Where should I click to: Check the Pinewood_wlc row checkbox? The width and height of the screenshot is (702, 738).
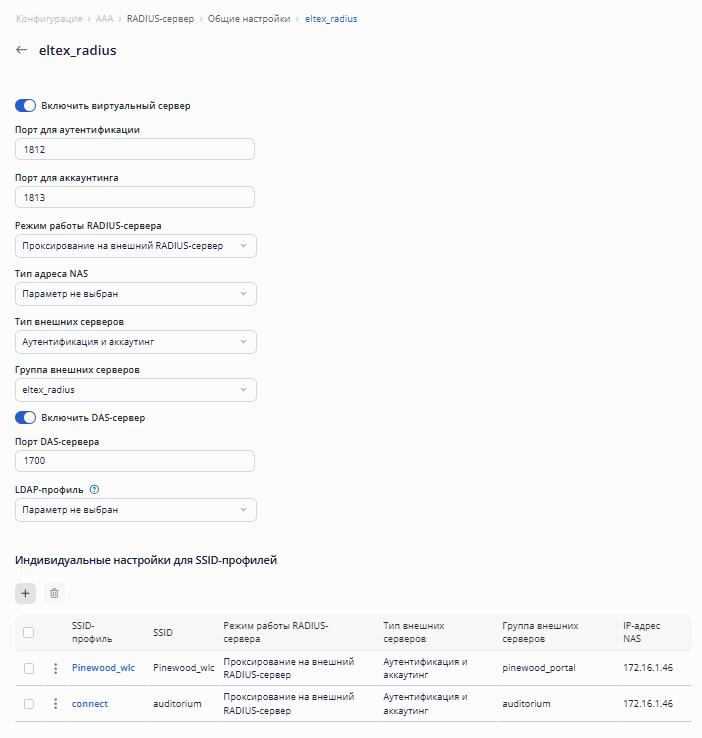pos(29,668)
